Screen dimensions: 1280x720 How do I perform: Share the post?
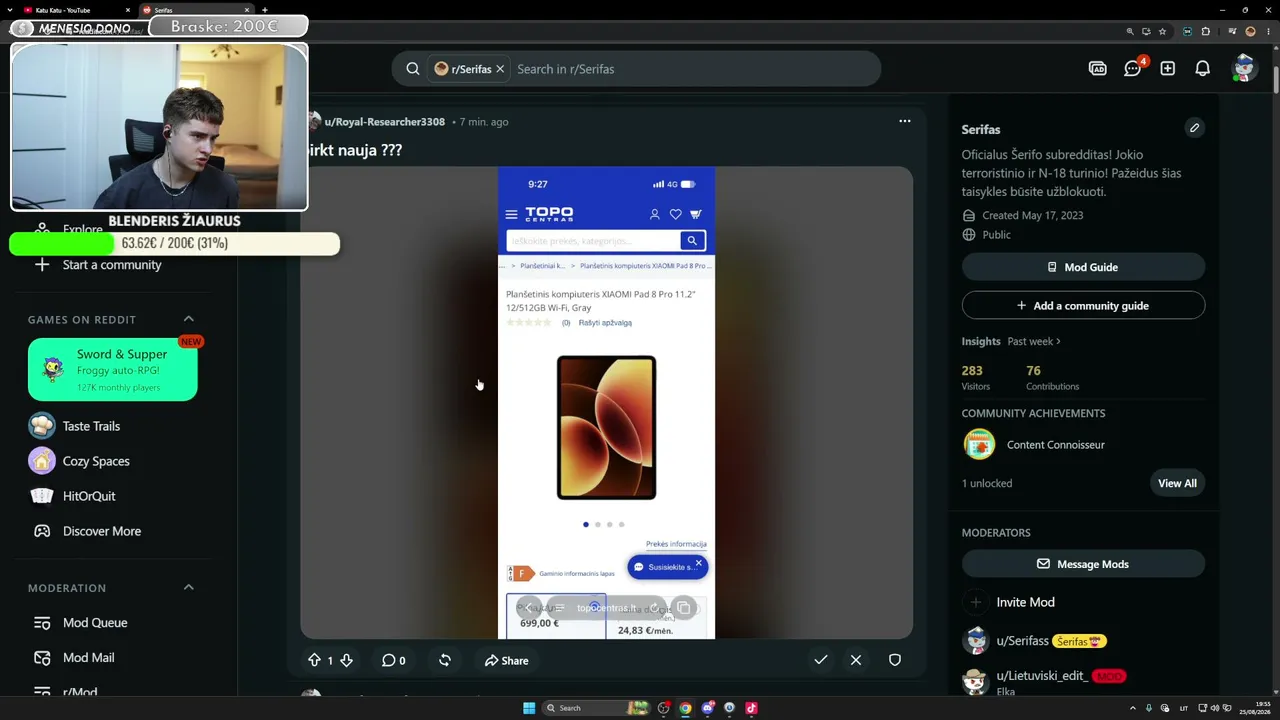(x=506, y=660)
